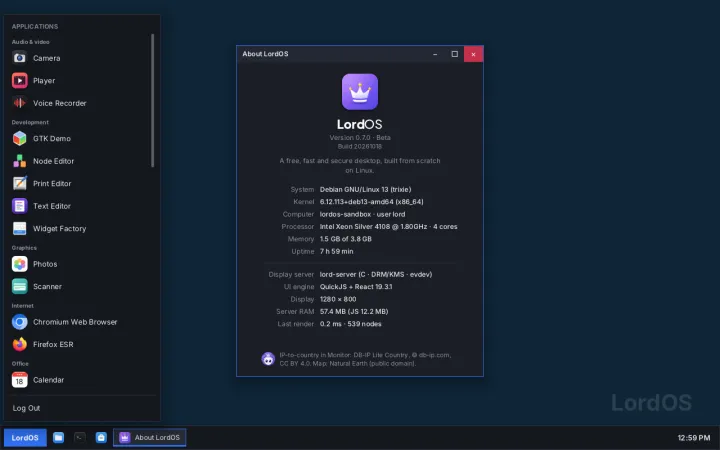720x450 pixels.
Task: Click last render 0.2 ms · 539 nodes
Action: click(x=350, y=324)
